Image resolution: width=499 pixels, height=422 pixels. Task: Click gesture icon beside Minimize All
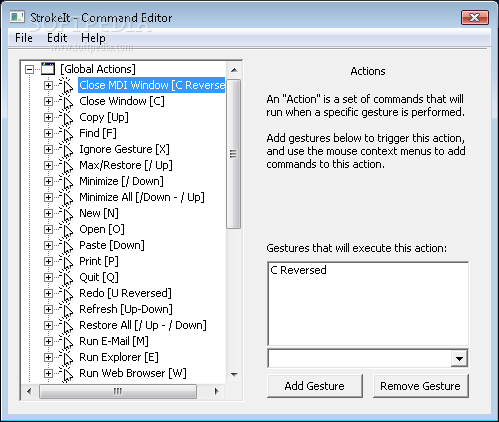coord(66,198)
